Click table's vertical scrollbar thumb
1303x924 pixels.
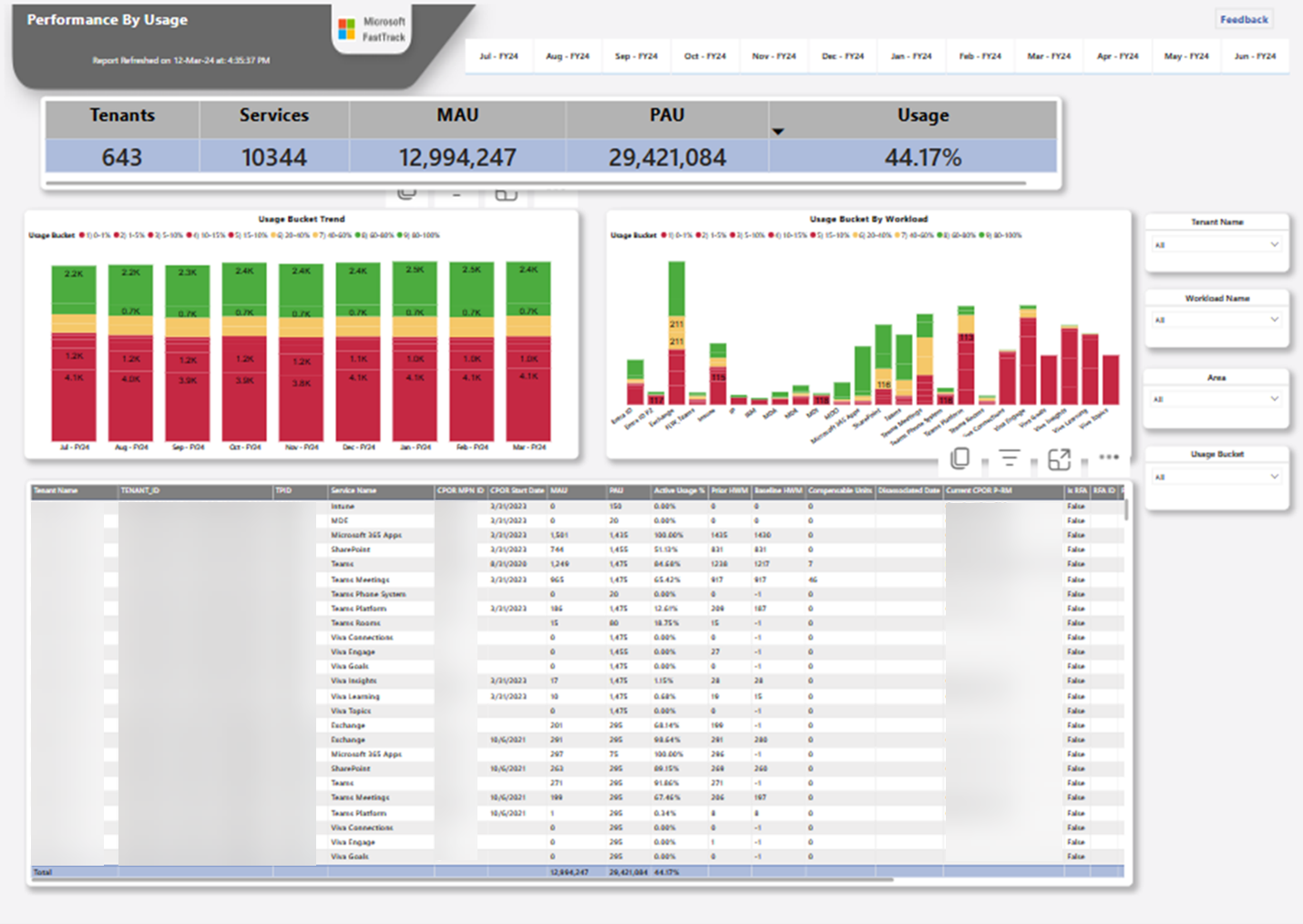[x=1126, y=508]
